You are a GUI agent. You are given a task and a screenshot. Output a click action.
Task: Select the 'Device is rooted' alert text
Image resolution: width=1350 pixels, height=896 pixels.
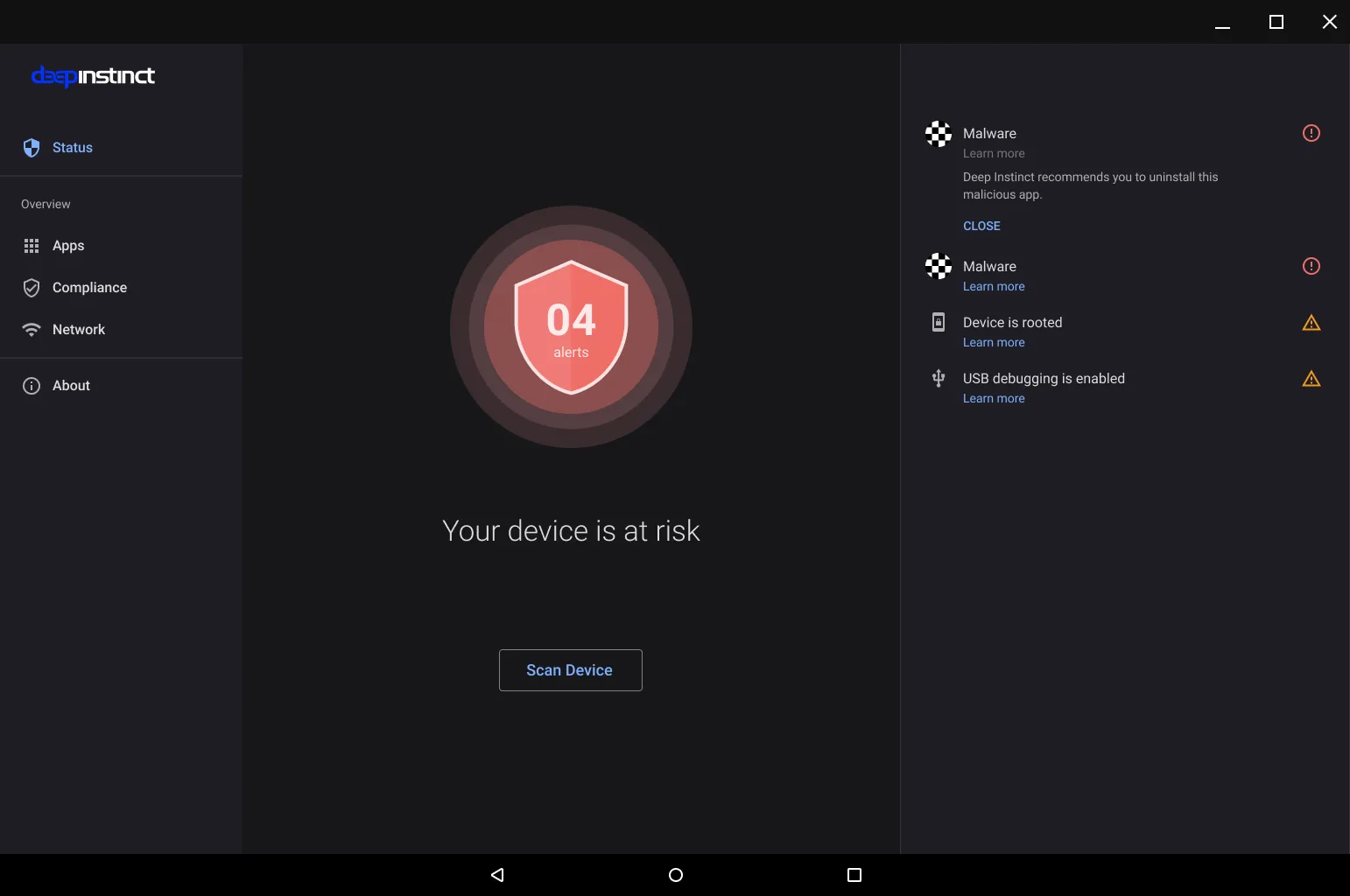[x=1012, y=323]
